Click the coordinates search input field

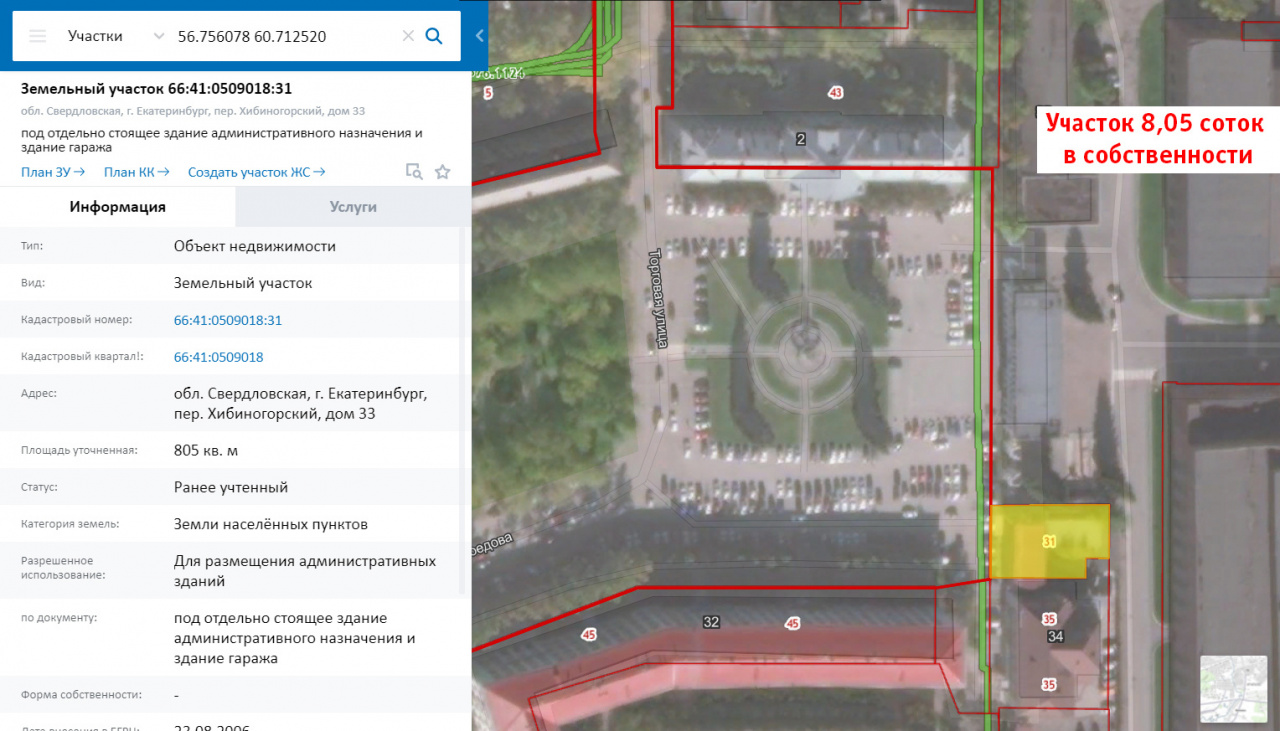point(285,36)
